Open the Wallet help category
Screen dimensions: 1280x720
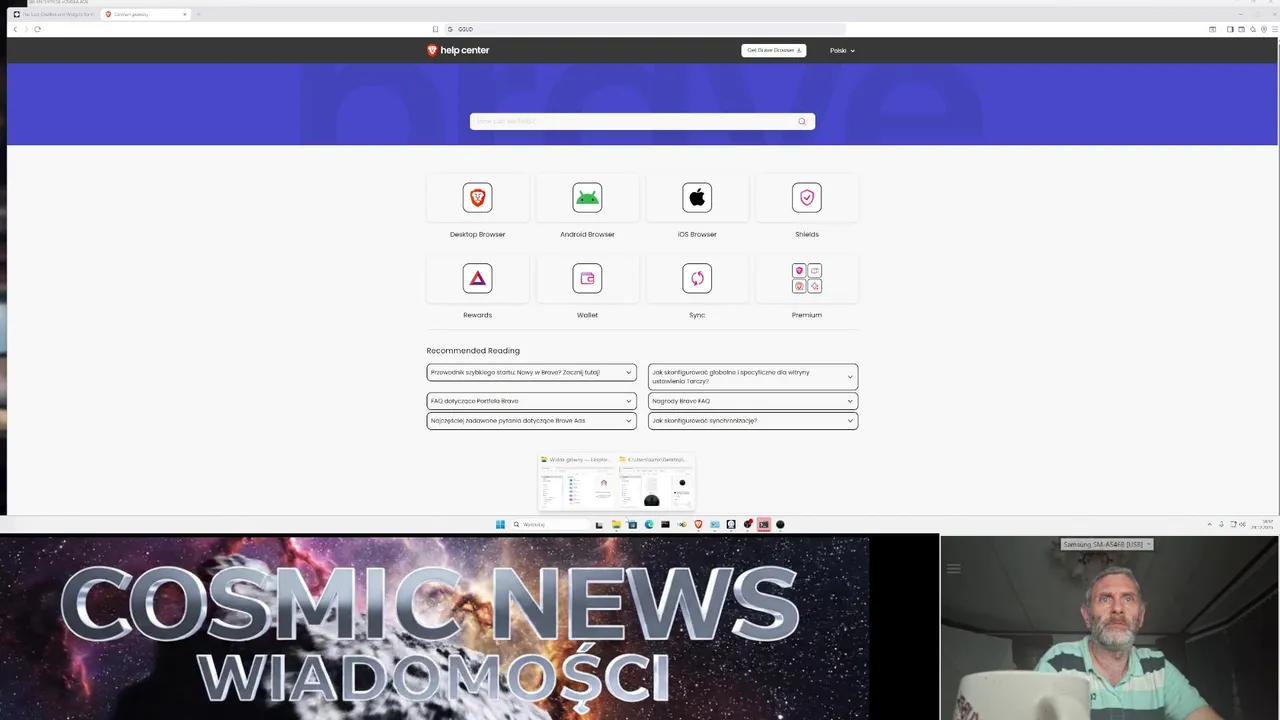point(587,278)
